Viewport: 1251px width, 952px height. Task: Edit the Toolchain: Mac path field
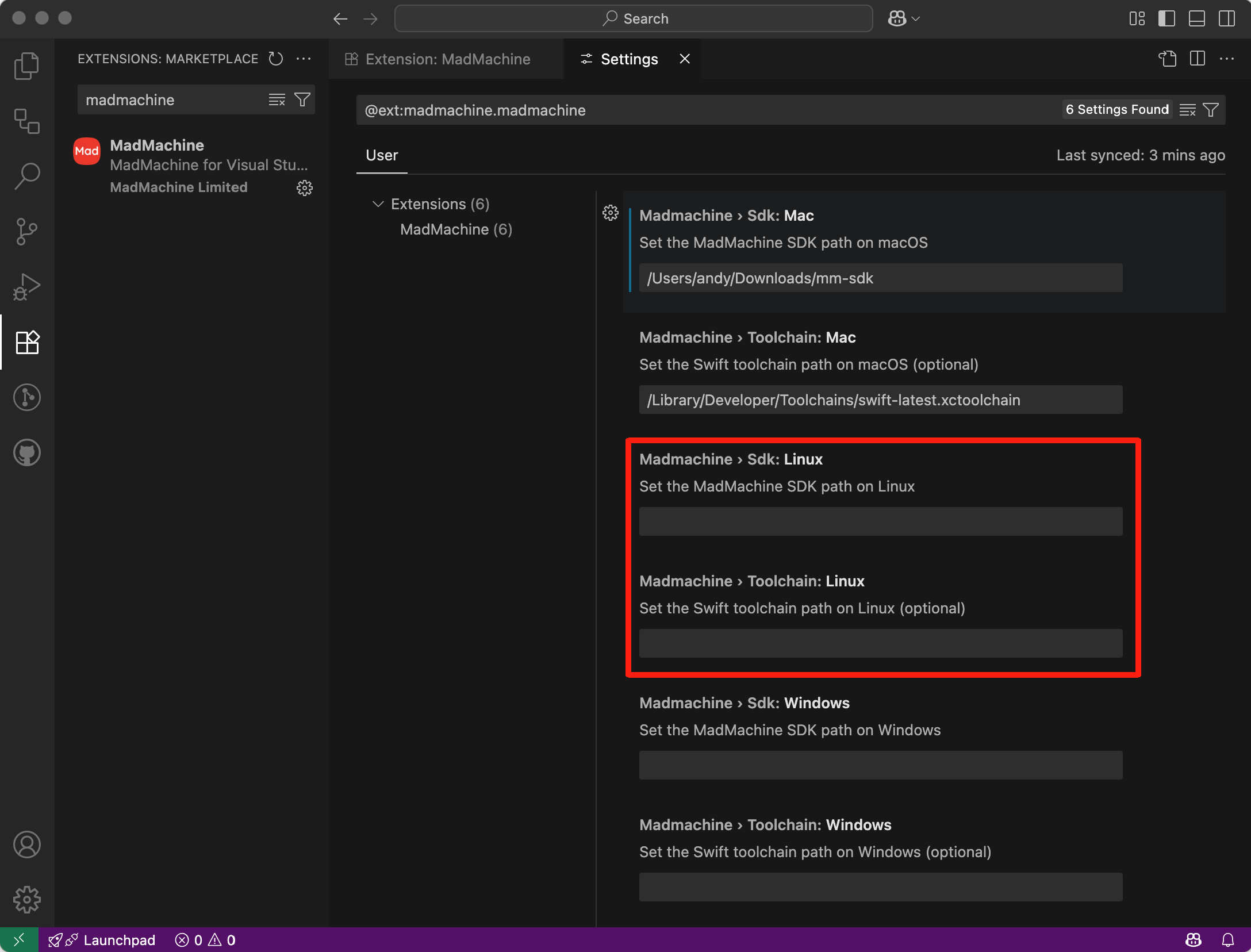point(881,400)
